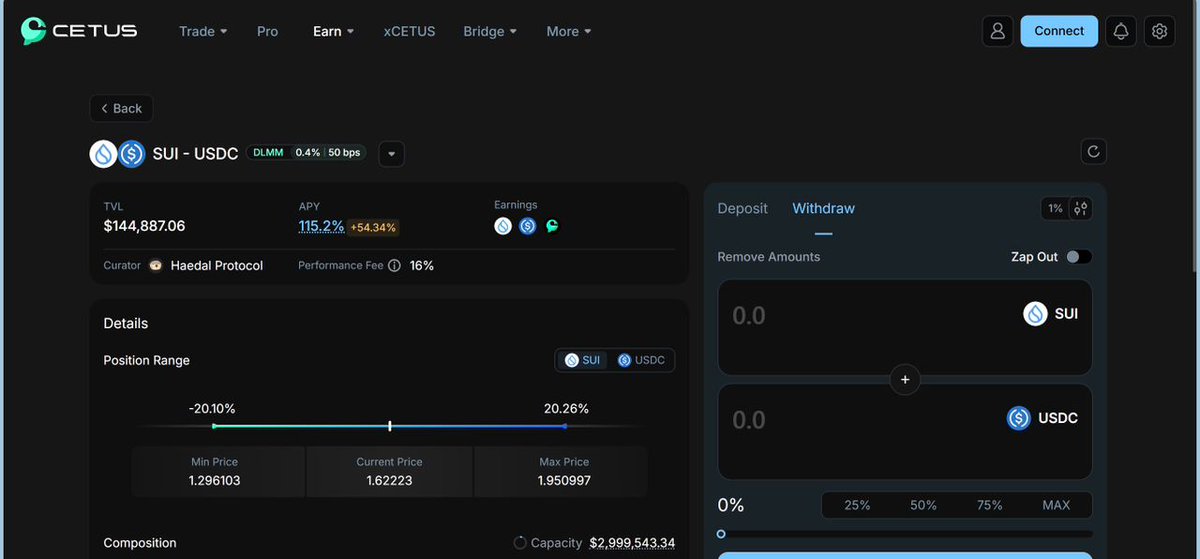Click the Haedal Protocol curator avatar

click(156, 266)
